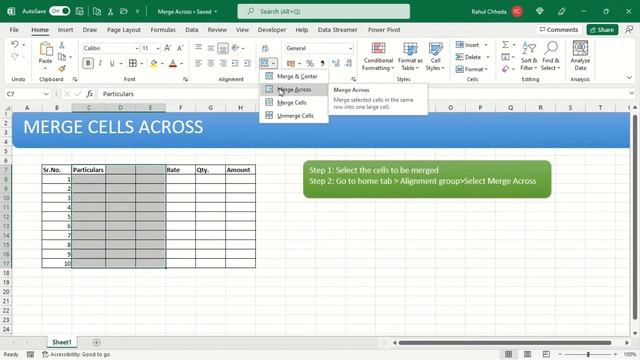Image resolution: width=640 pixels, height=360 pixels.
Task: Click the zoom slider in the status bar
Action: [588, 354]
